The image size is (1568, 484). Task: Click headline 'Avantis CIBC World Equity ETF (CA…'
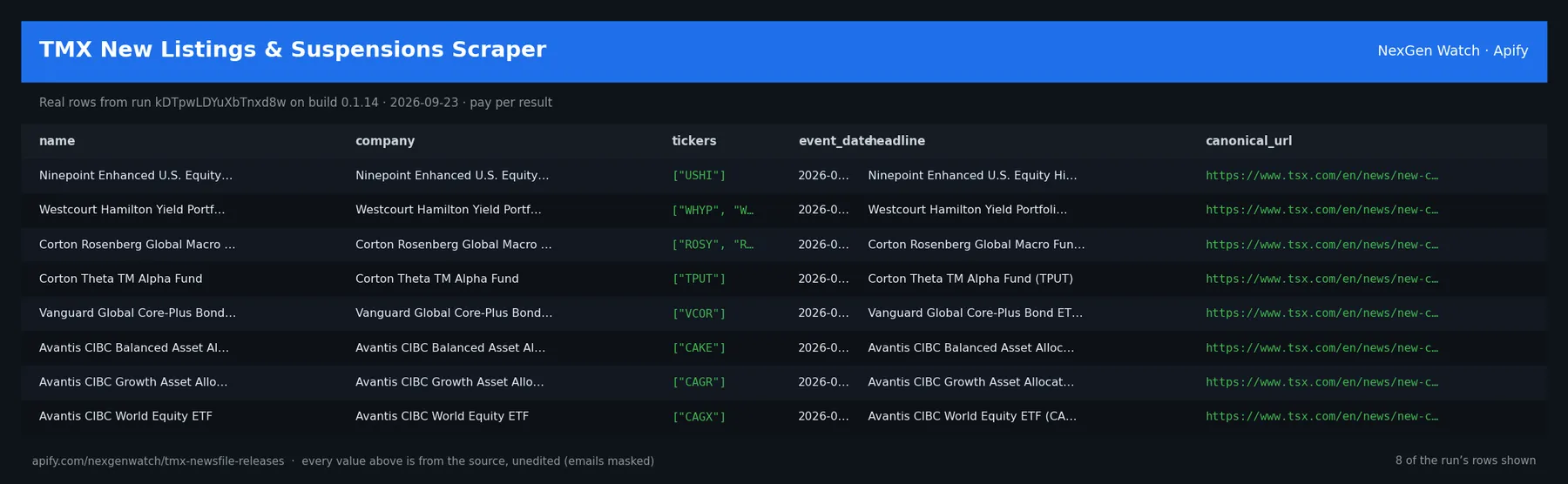click(972, 416)
